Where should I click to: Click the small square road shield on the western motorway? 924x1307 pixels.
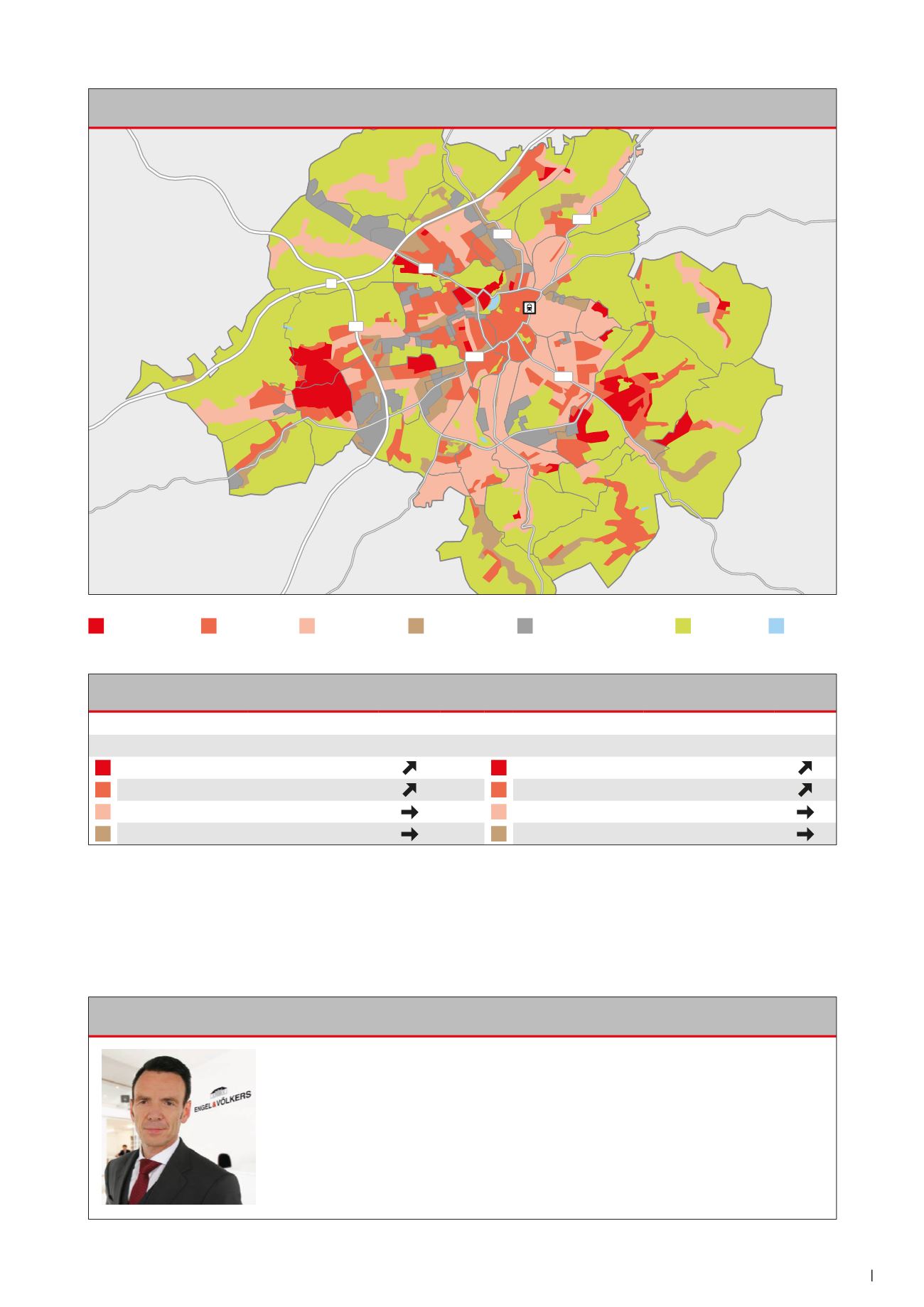[331, 283]
